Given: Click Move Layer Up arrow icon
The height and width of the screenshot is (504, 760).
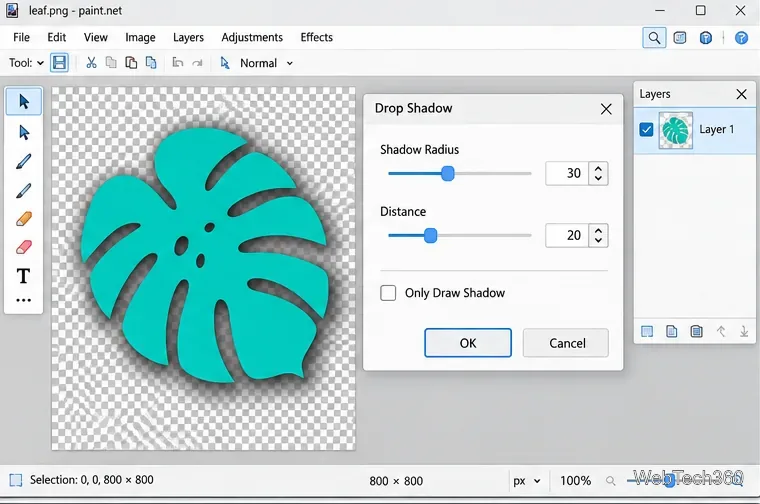Looking at the screenshot, I should point(721,331).
